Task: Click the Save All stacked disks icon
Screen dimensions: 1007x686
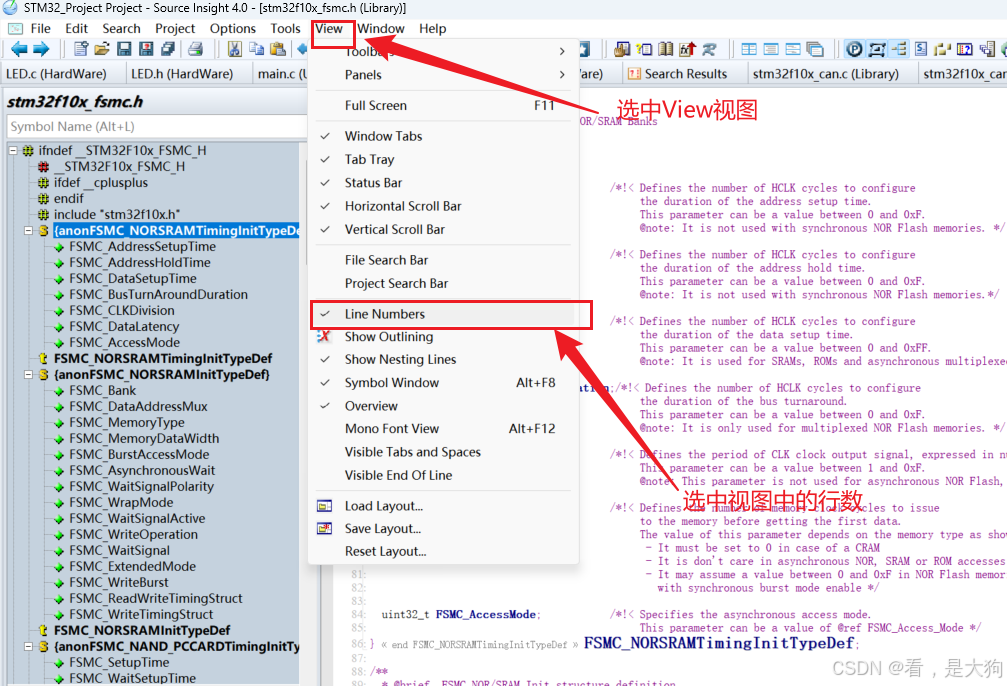Action: click(168, 49)
